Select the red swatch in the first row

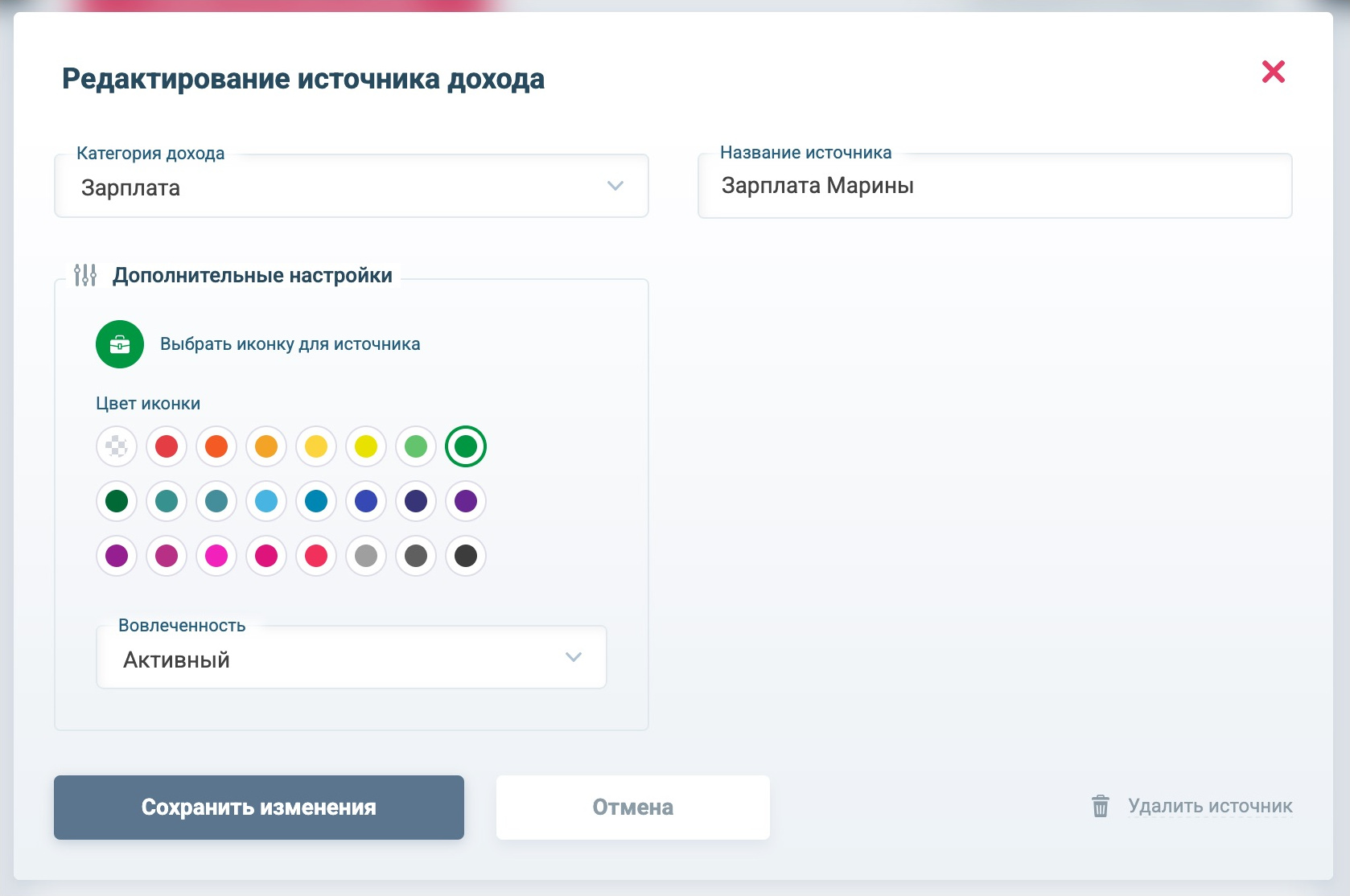click(167, 446)
